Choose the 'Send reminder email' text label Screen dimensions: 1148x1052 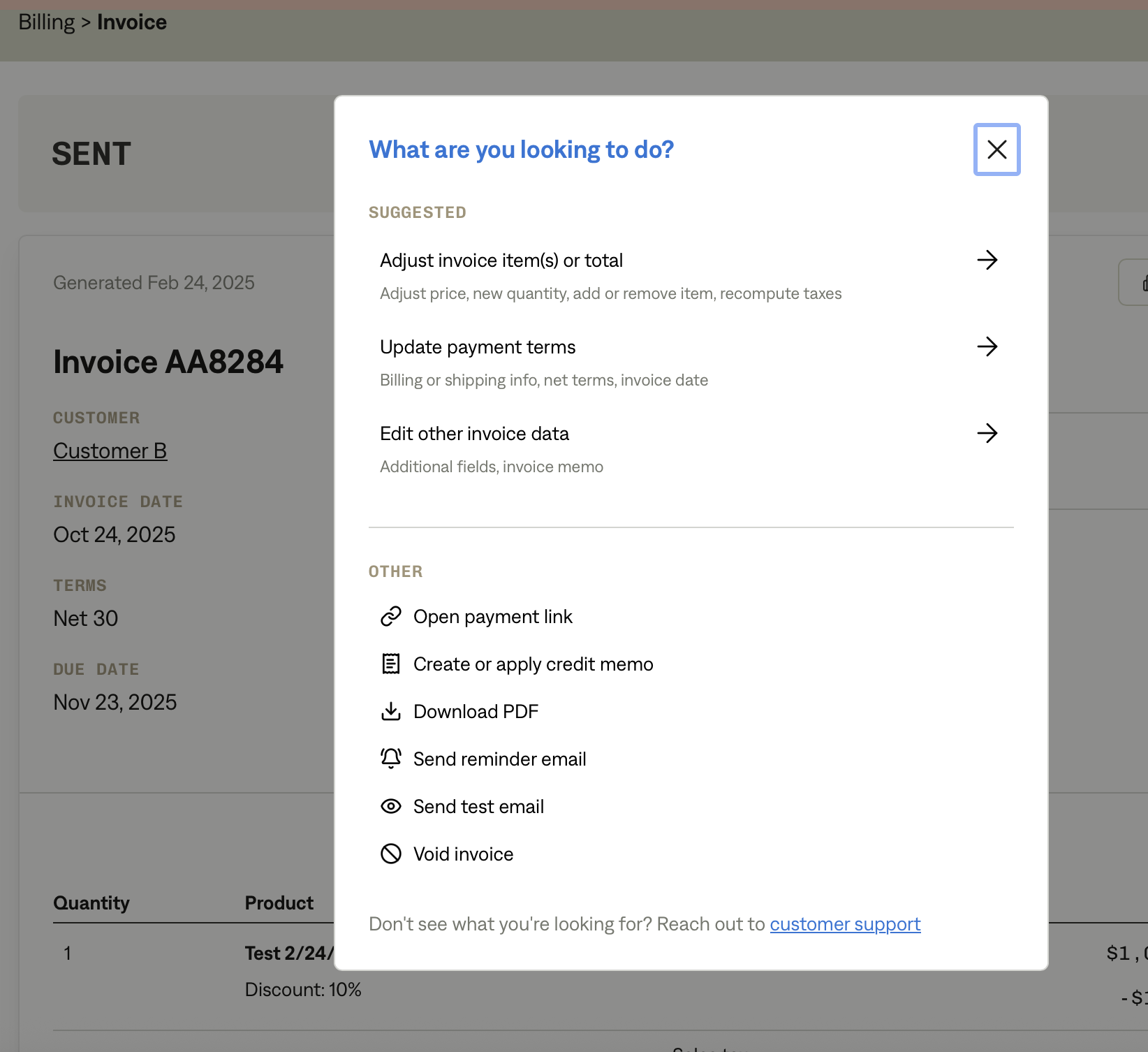click(x=499, y=759)
